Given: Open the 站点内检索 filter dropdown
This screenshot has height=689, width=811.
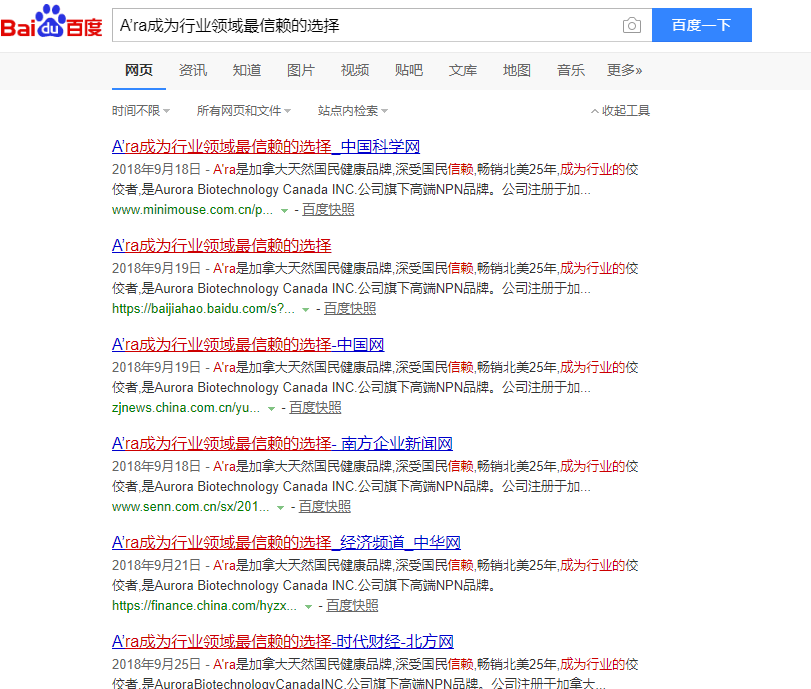Looking at the screenshot, I should (353, 111).
